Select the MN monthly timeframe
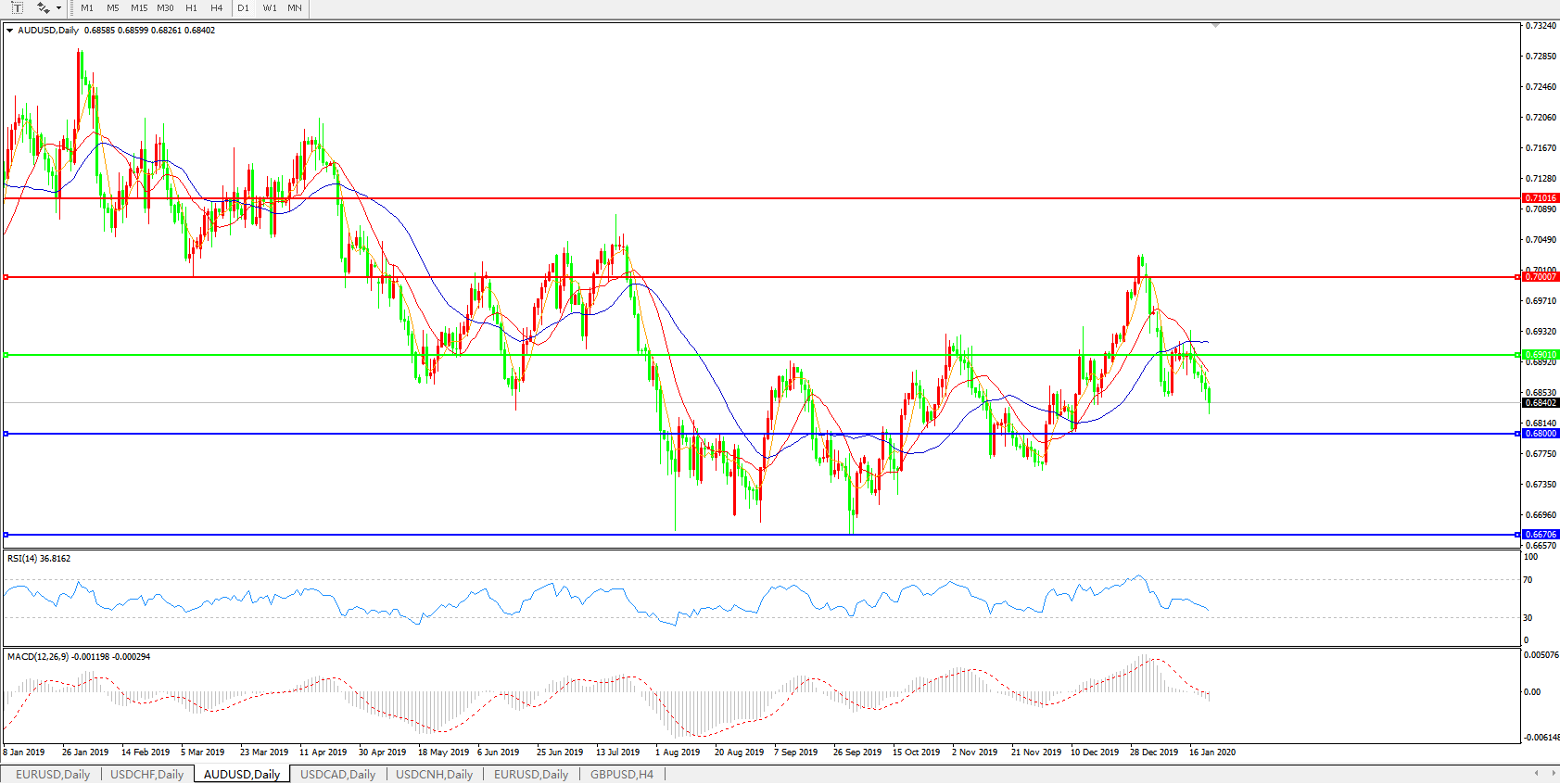This screenshot has width=1560, height=784. click(x=295, y=8)
